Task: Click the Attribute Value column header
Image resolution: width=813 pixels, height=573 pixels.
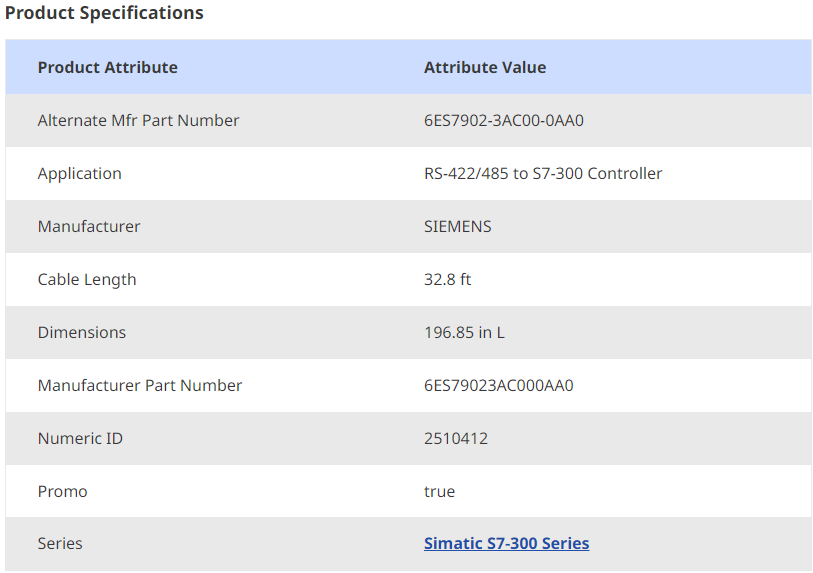Action: click(x=485, y=68)
